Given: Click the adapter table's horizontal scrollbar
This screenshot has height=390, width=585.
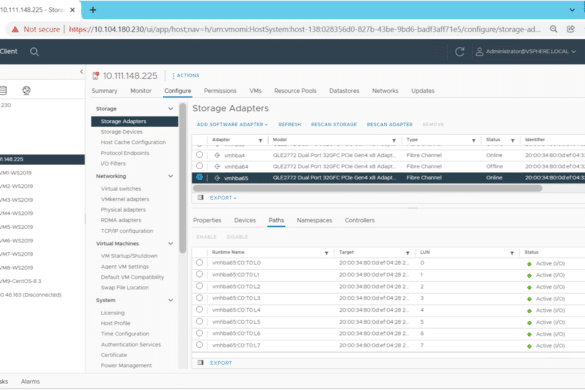Looking at the screenshot, I should tap(367, 188).
